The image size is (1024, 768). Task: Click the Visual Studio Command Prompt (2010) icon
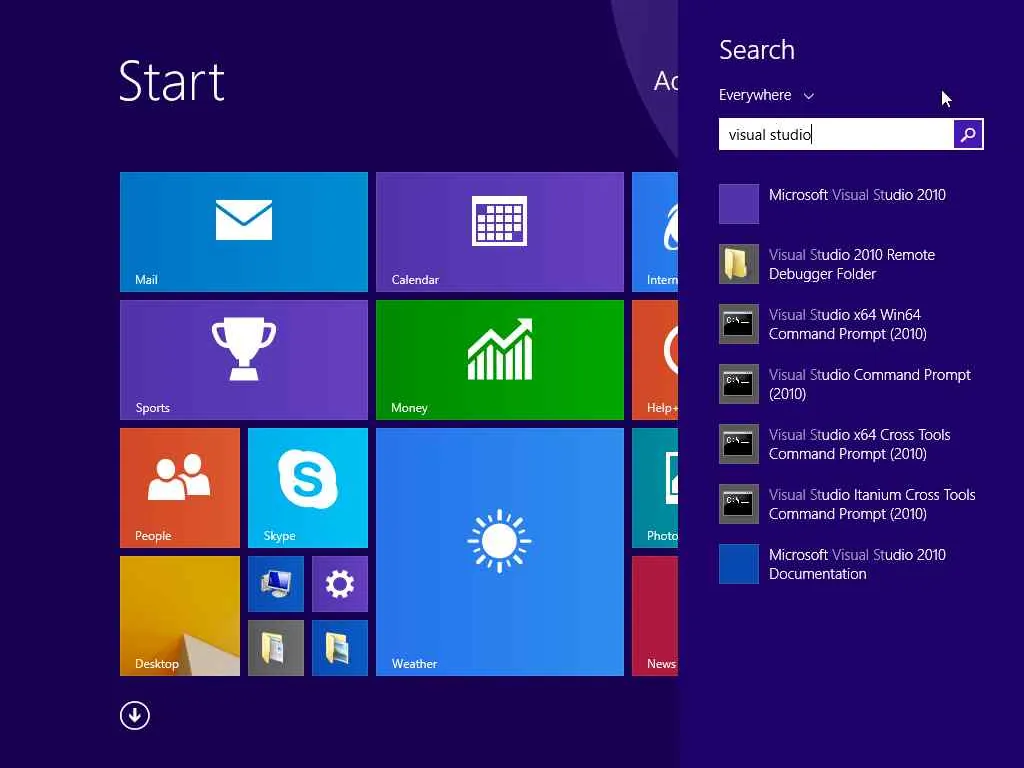pyautogui.click(x=739, y=384)
